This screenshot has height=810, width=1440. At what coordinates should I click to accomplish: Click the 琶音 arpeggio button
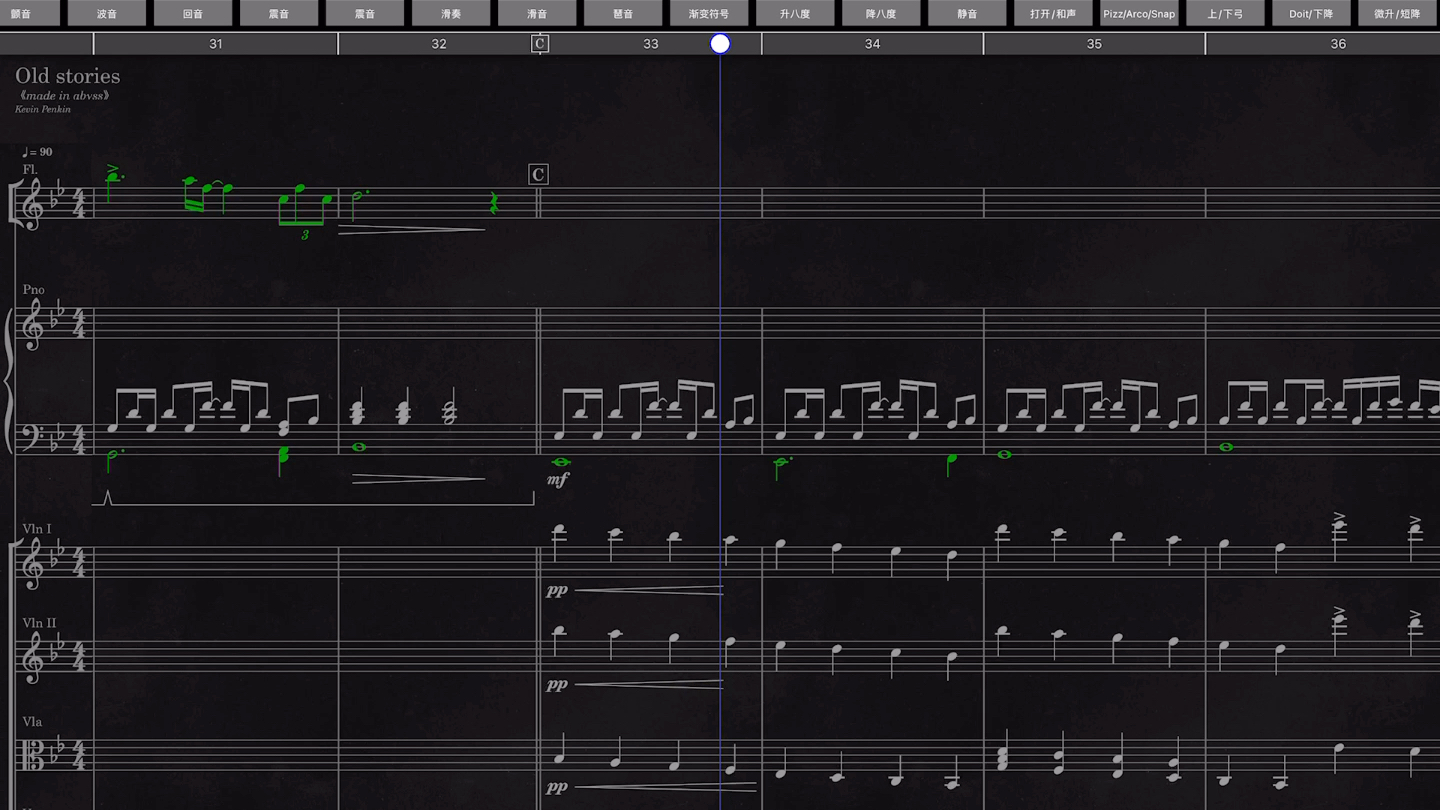[623, 13]
